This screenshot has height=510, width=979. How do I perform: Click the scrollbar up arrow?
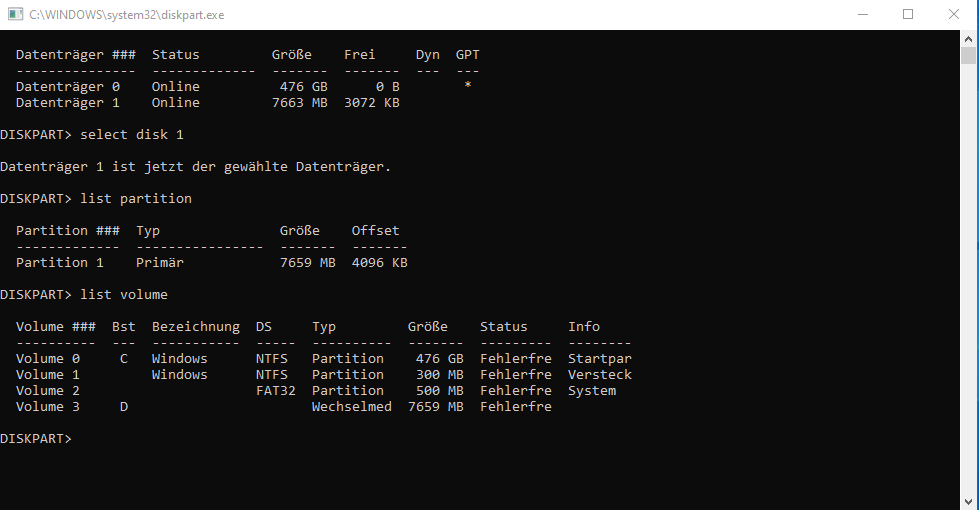[968, 39]
